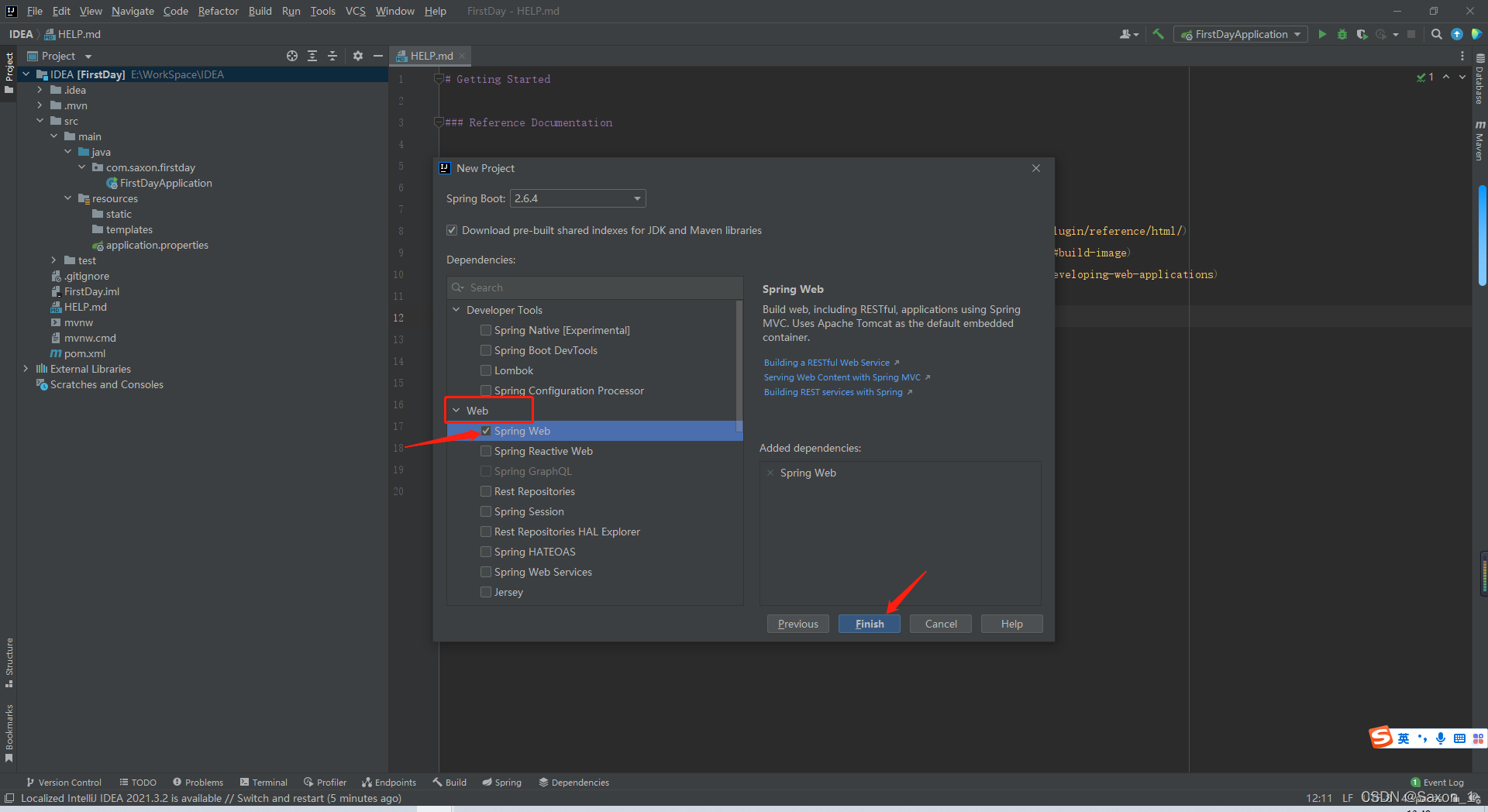Image resolution: width=1488 pixels, height=812 pixels.
Task: Open the Terminal tool window
Action: tap(263, 783)
